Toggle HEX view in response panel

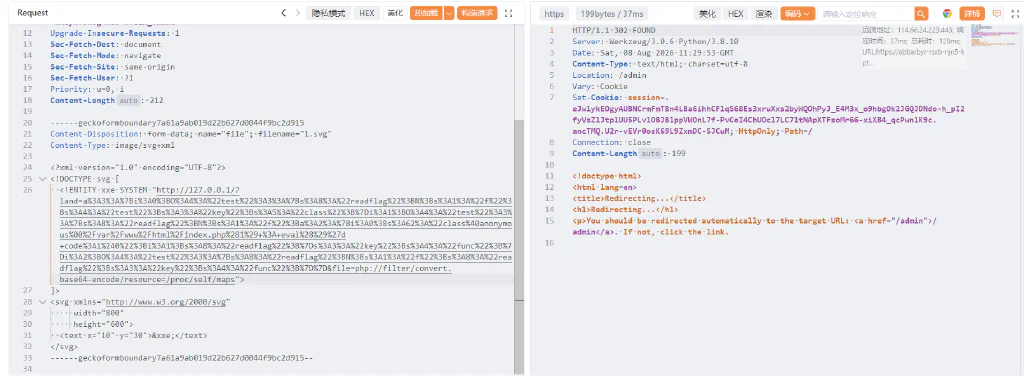(x=735, y=14)
